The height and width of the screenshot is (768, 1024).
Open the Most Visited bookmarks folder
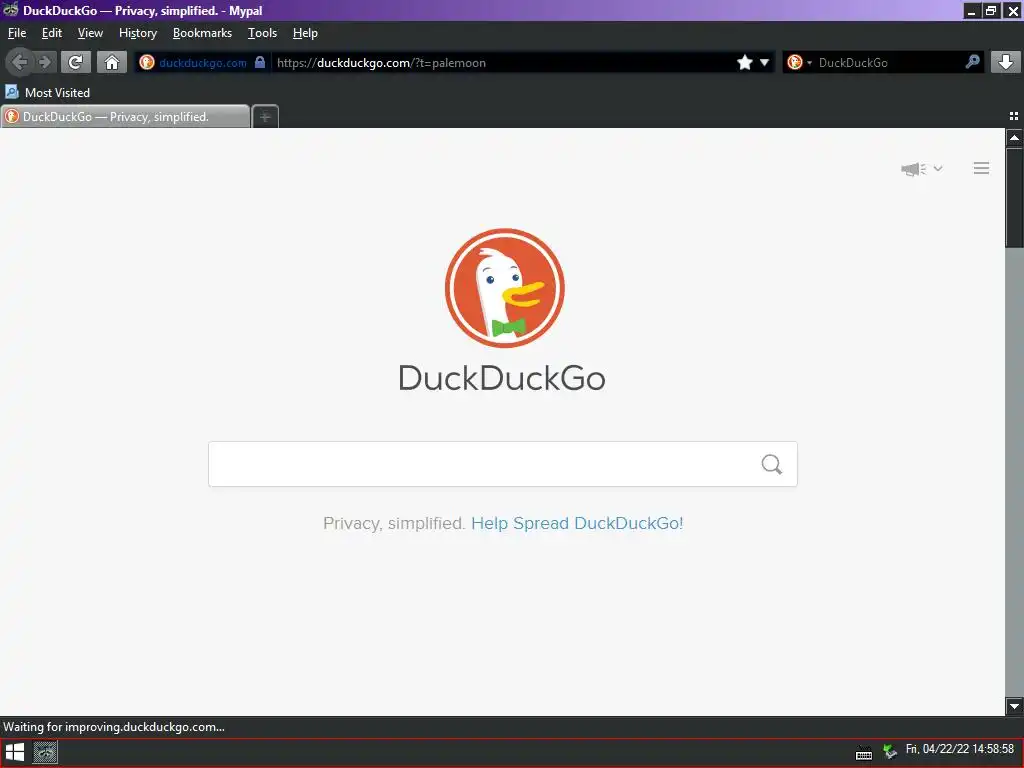click(x=47, y=93)
